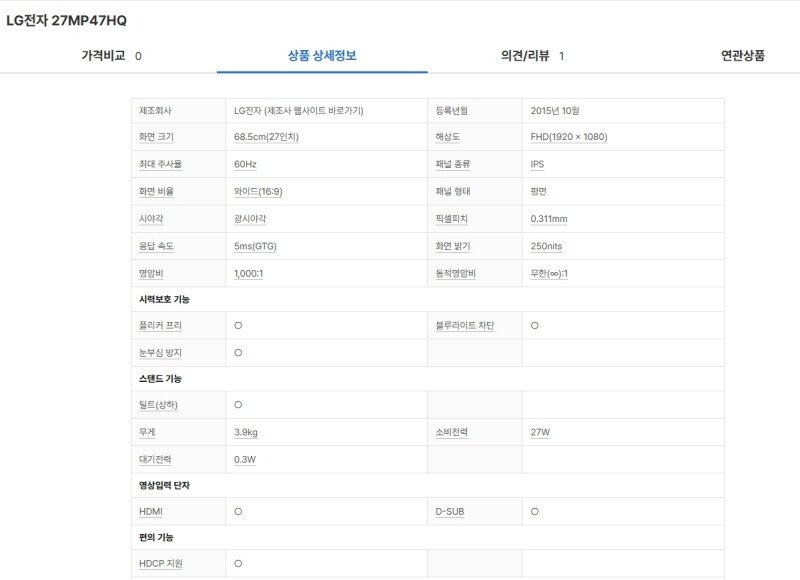Click the 0.3W standby value
800x580 pixels.
pos(245,459)
